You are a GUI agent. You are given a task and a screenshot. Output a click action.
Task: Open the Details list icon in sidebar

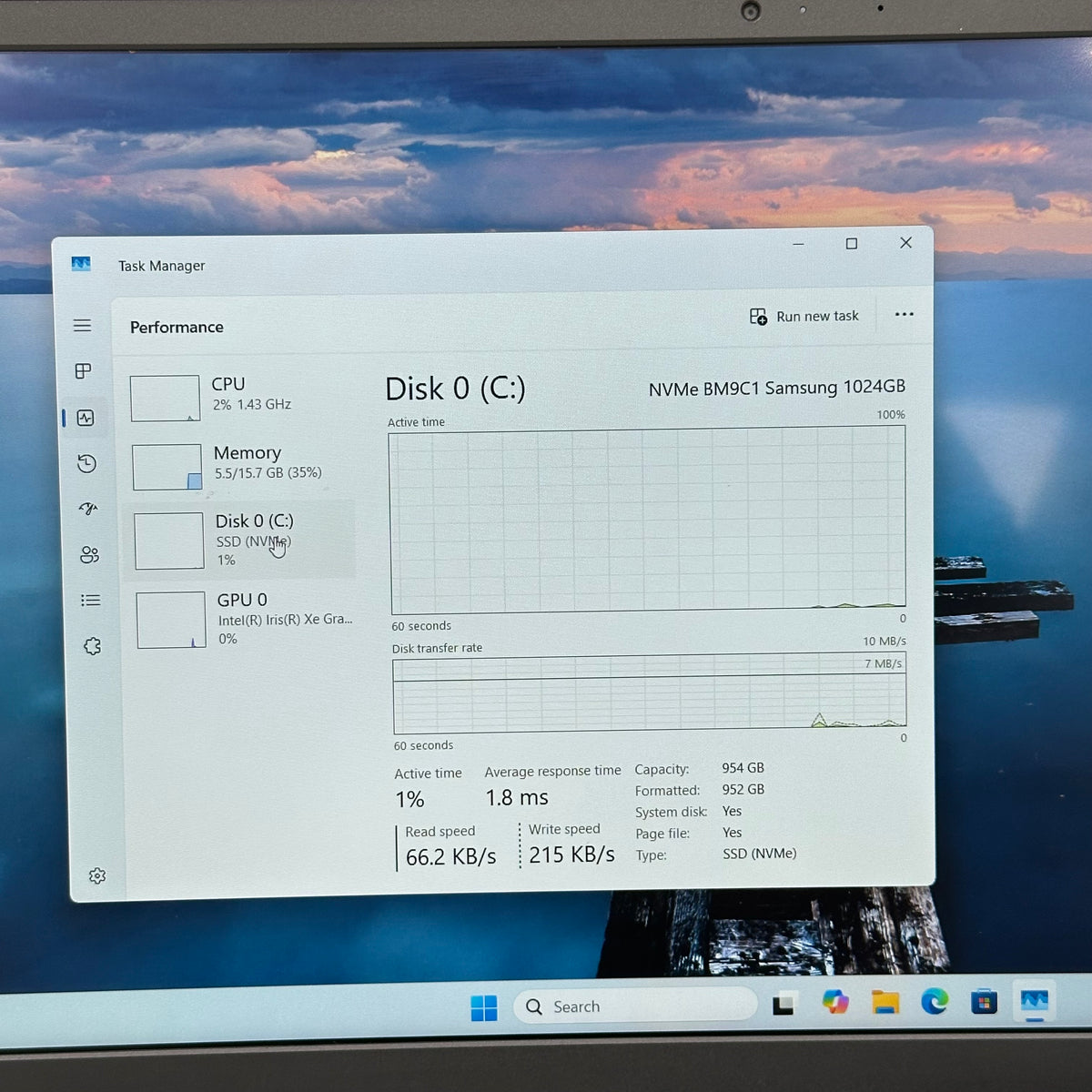tap(90, 601)
